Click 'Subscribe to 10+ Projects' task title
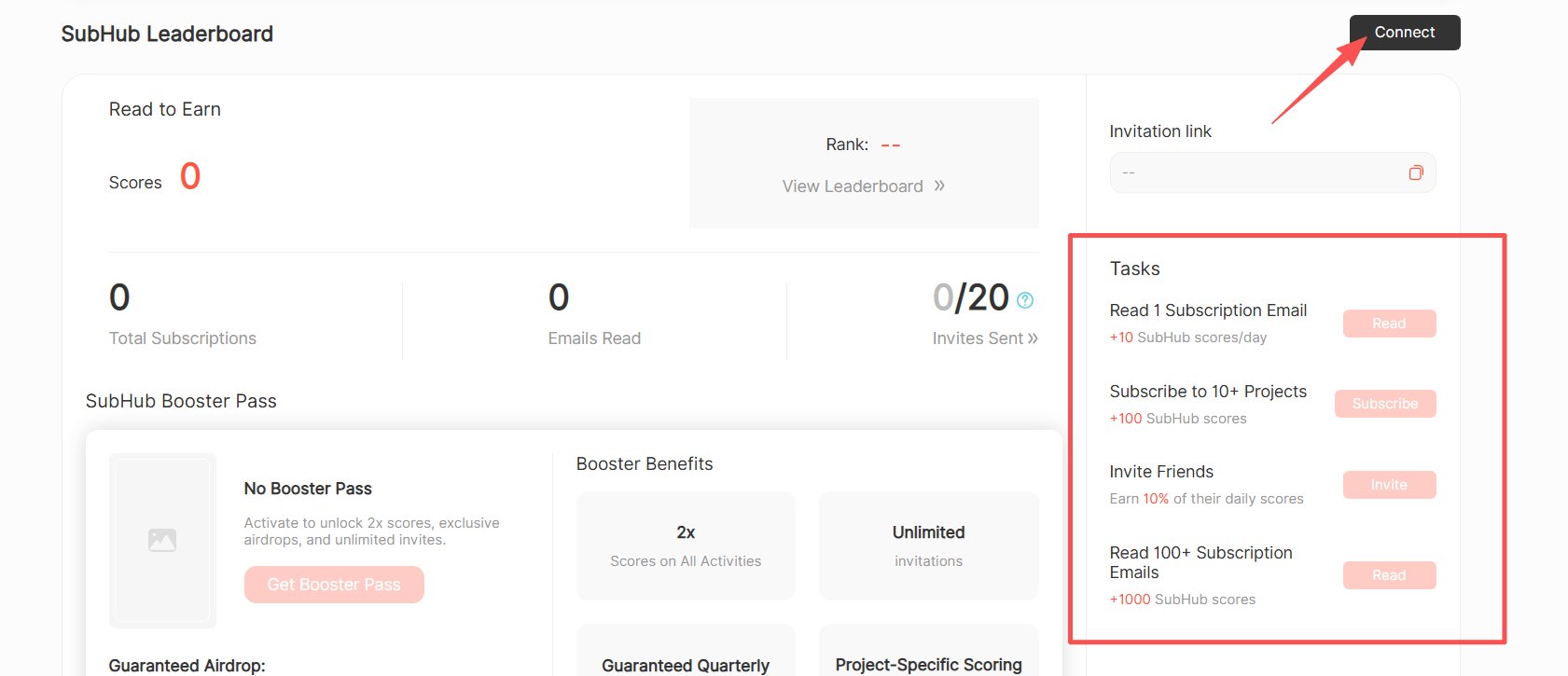Viewport: 1568px width, 676px height. [x=1208, y=392]
